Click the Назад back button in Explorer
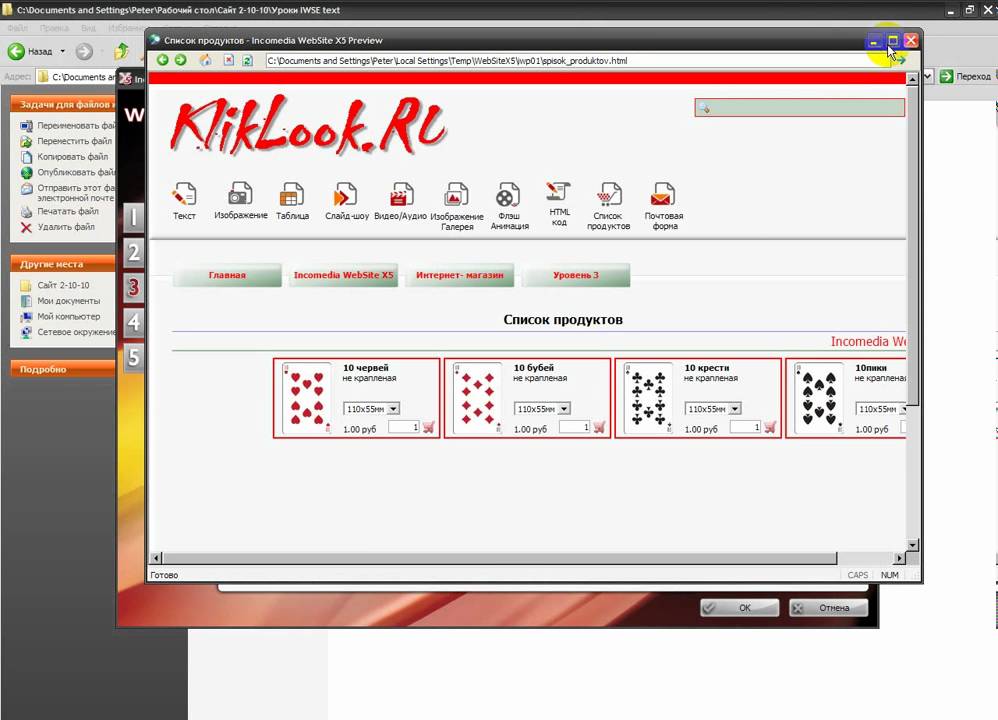The width and height of the screenshot is (998, 720). pos(30,51)
